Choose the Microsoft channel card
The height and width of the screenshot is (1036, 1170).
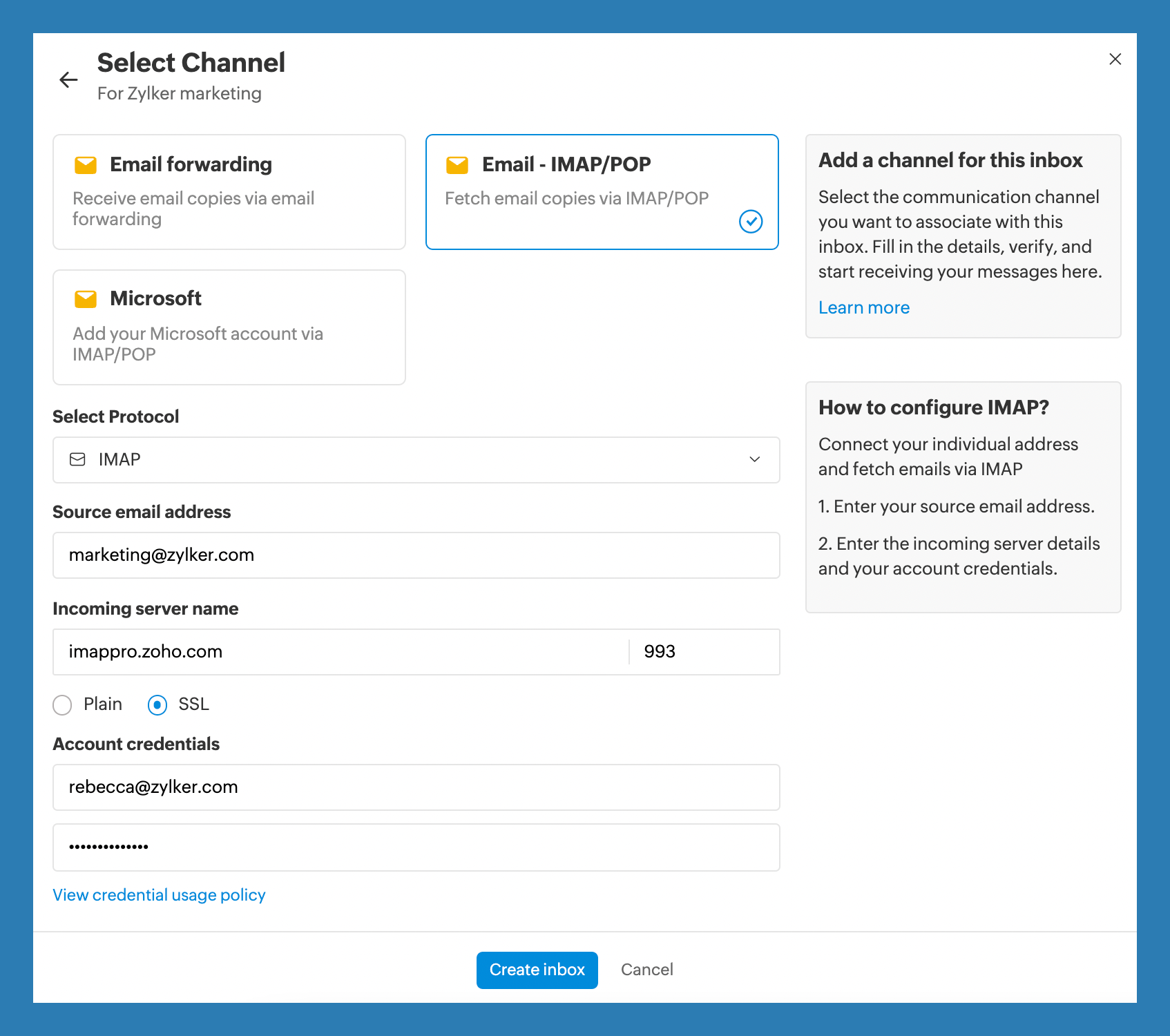pyautogui.click(x=229, y=327)
